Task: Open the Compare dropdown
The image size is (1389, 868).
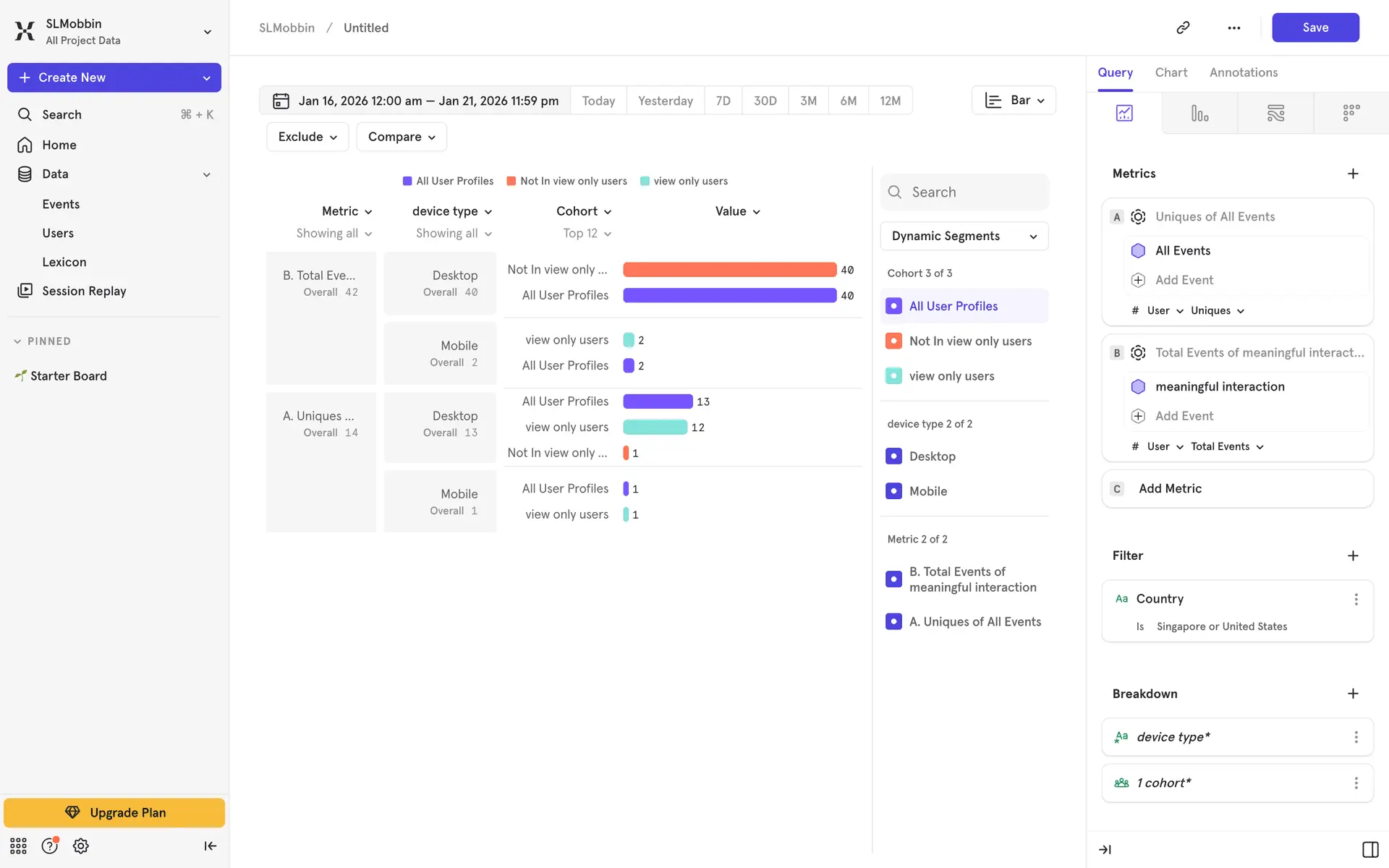Action: coord(402,137)
